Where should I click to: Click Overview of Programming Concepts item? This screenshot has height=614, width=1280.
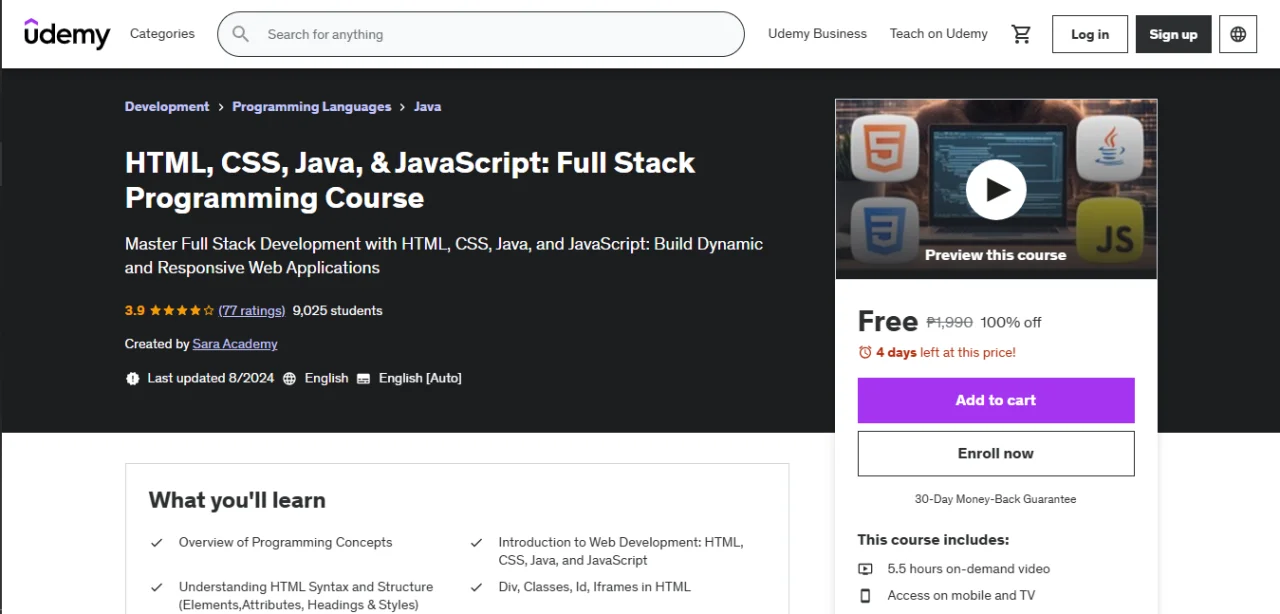click(286, 542)
